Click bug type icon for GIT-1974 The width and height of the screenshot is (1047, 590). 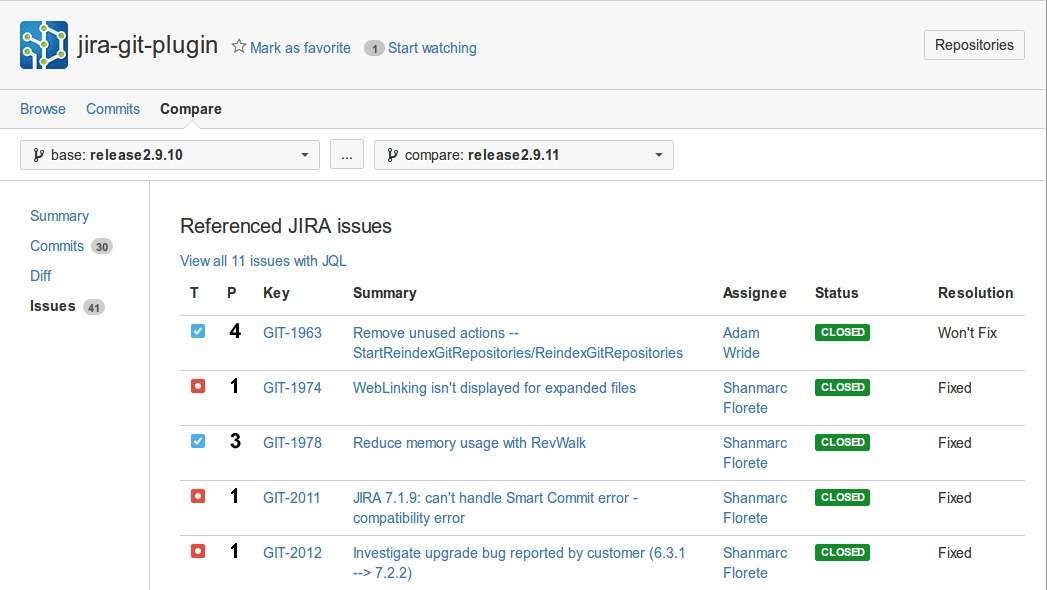tap(198, 386)
